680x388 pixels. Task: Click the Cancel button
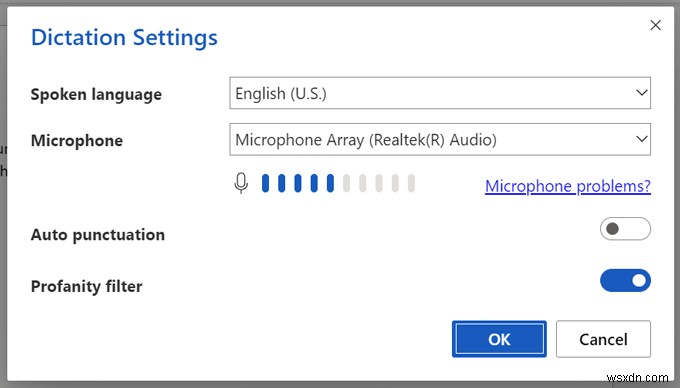click(x=603, y=339)
